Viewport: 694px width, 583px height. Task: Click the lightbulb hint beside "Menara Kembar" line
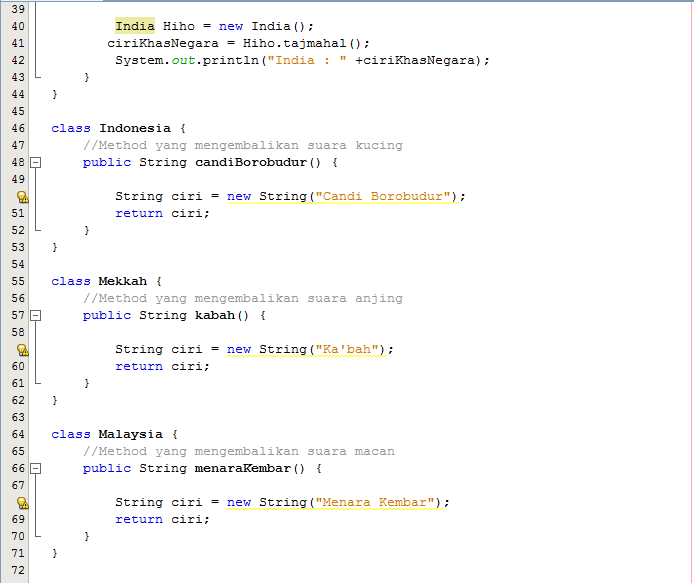[23, 502]
